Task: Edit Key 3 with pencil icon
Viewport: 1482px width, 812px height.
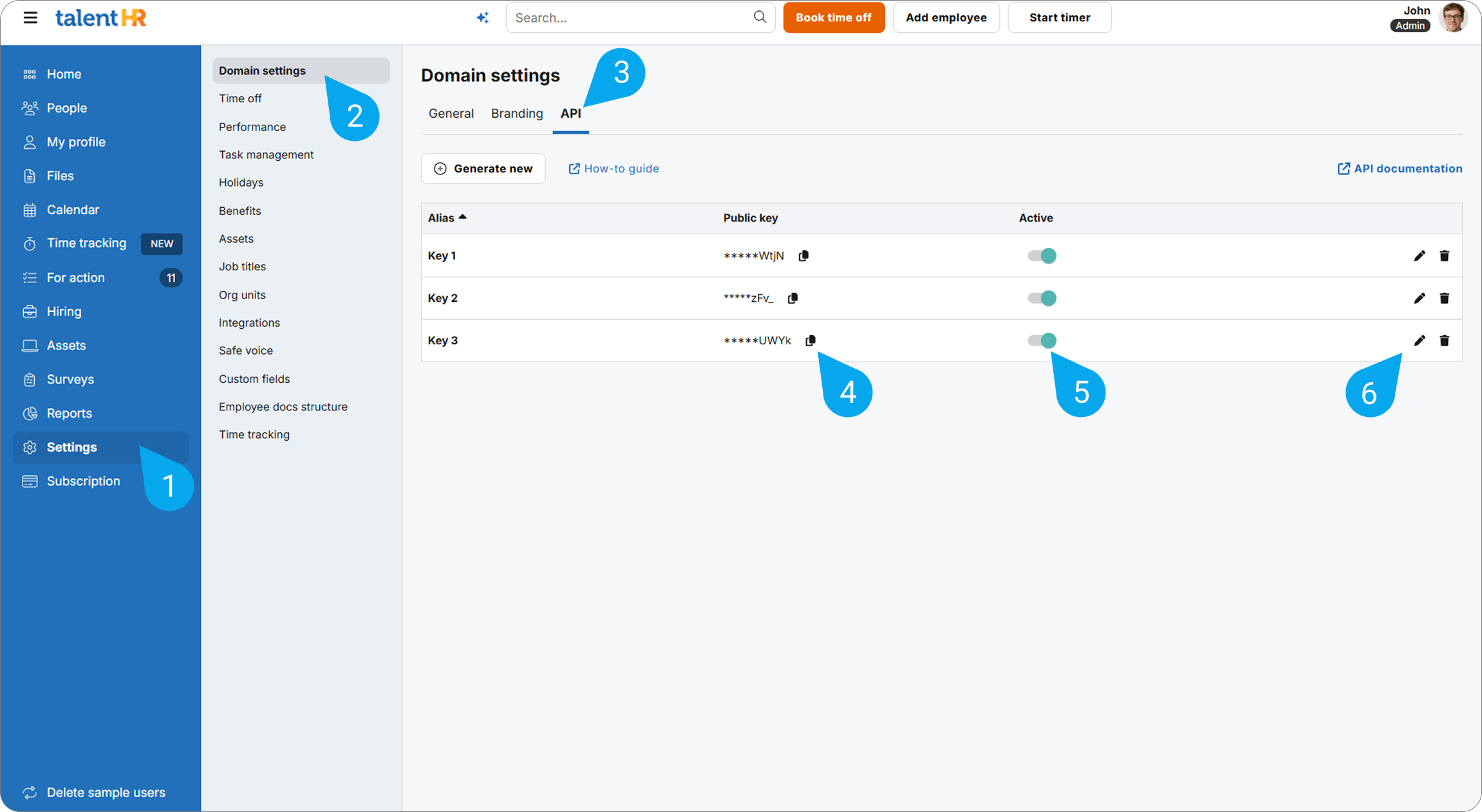Action: coord(1420,341)
